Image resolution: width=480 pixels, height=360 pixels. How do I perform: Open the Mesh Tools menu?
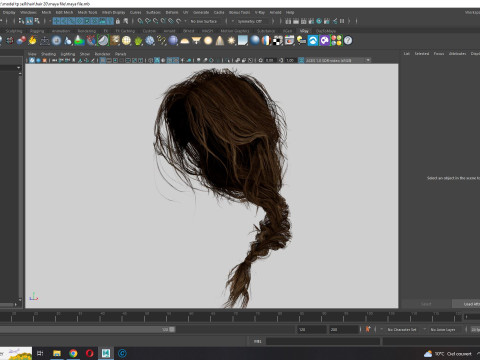coord(87,12)
